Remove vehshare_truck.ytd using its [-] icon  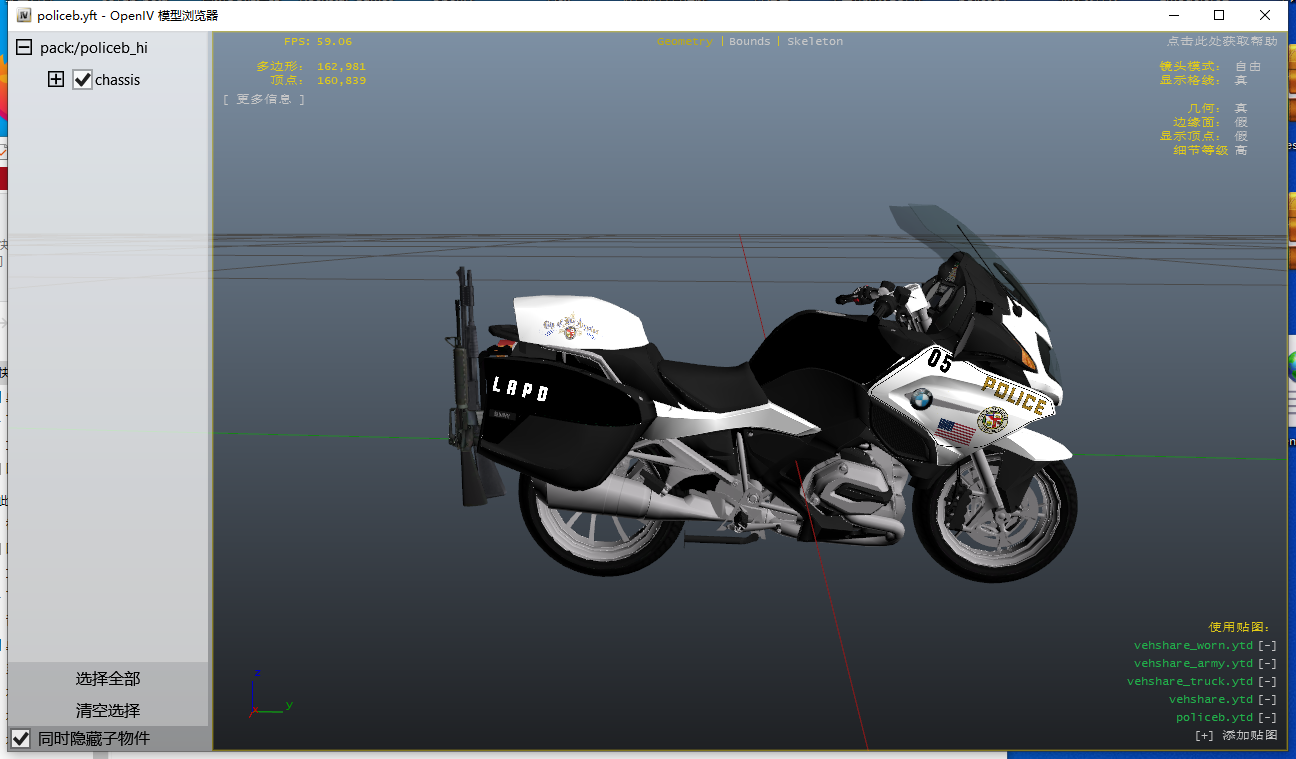(1267, 682)
